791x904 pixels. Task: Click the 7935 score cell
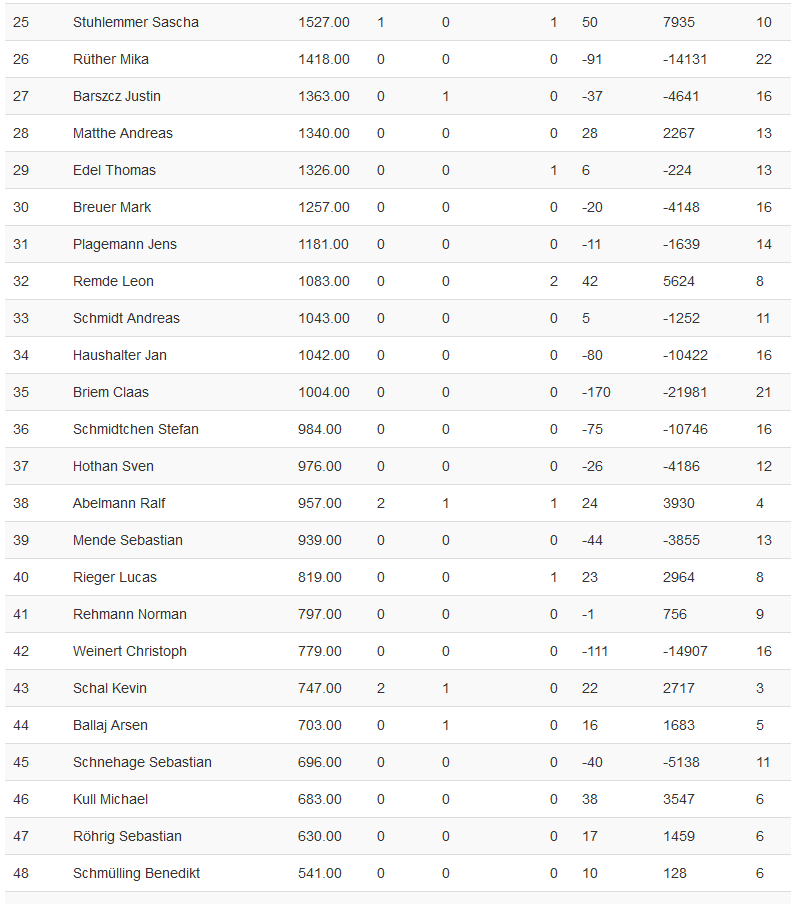pyautogui.click(x=679, y=22)
